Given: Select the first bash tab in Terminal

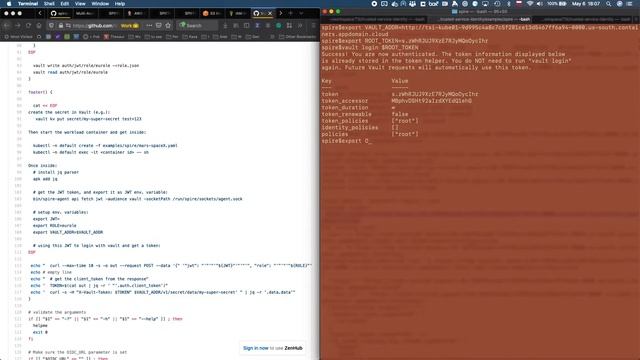Looking at the screenshot, I should (374, 19).
